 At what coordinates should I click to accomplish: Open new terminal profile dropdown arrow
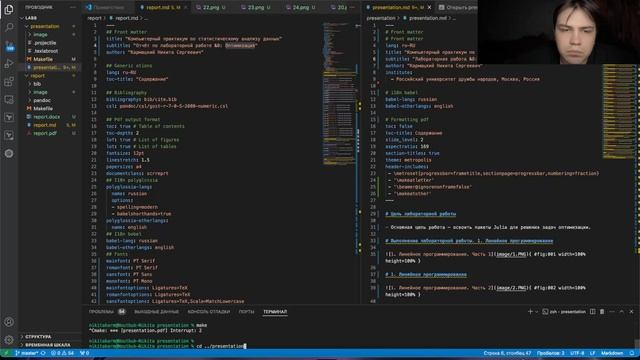536,312
